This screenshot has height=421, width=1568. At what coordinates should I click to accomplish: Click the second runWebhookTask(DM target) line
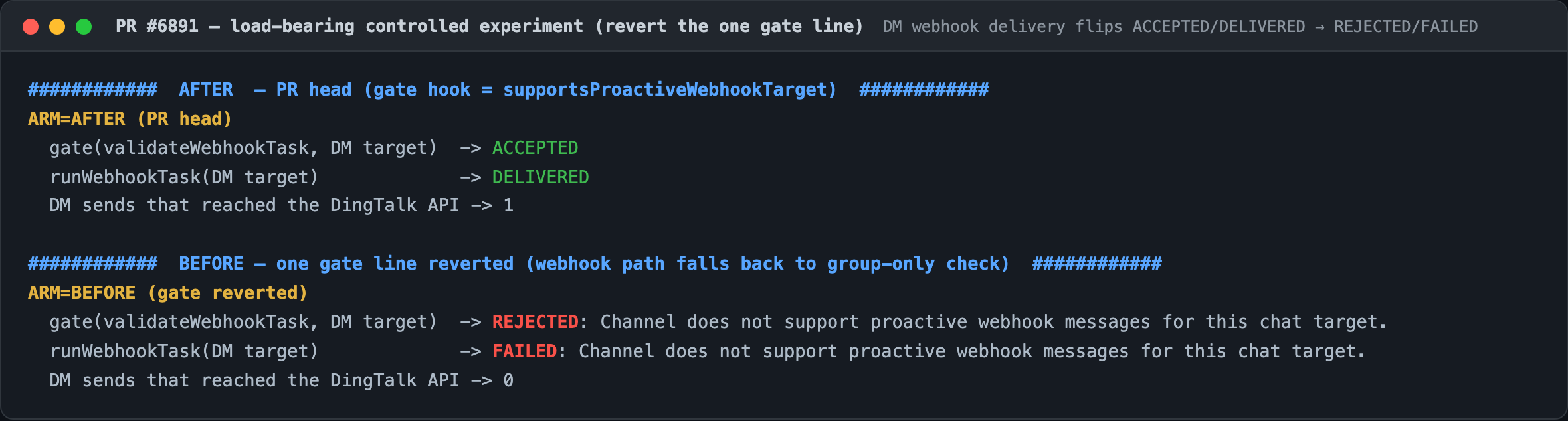pos(708,351)
